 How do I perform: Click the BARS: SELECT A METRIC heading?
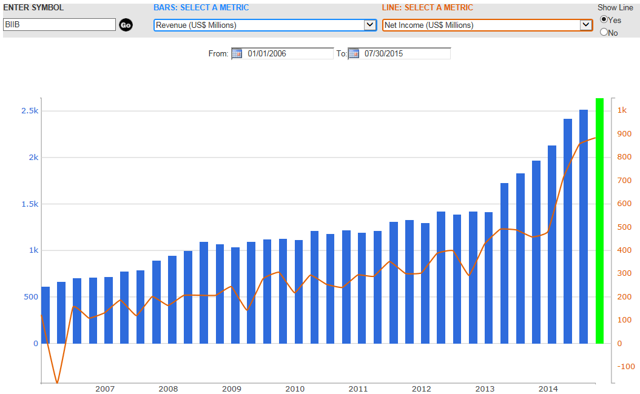click(x=201, y=7)
